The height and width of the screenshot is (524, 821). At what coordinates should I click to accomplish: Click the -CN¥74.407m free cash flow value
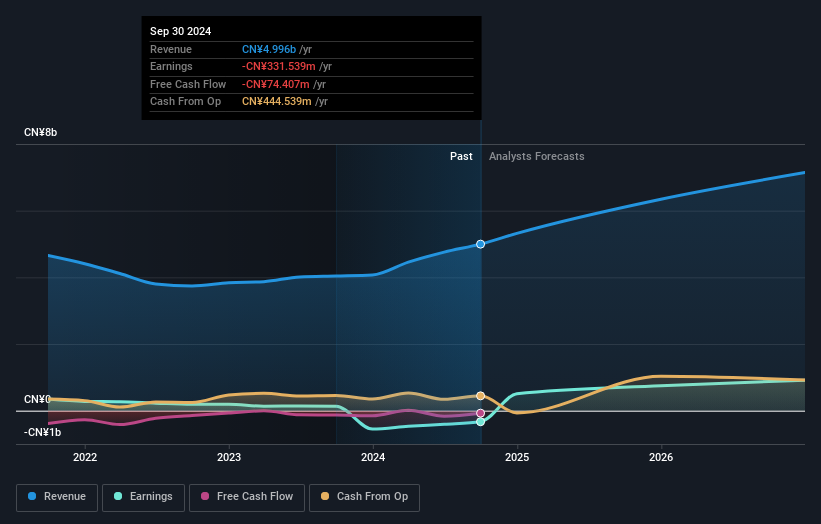point(275,84)
